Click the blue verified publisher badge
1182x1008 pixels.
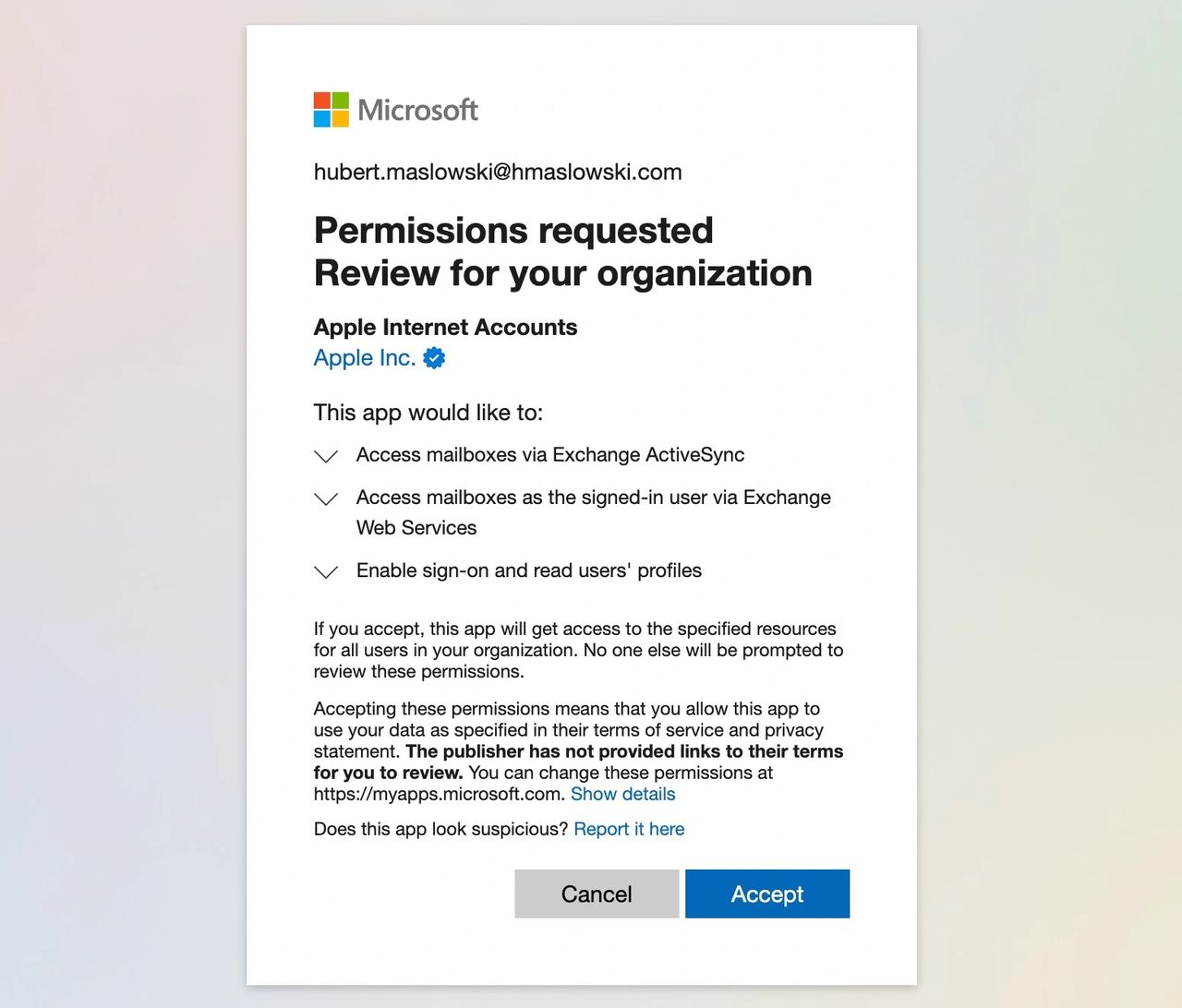[434, 358]
